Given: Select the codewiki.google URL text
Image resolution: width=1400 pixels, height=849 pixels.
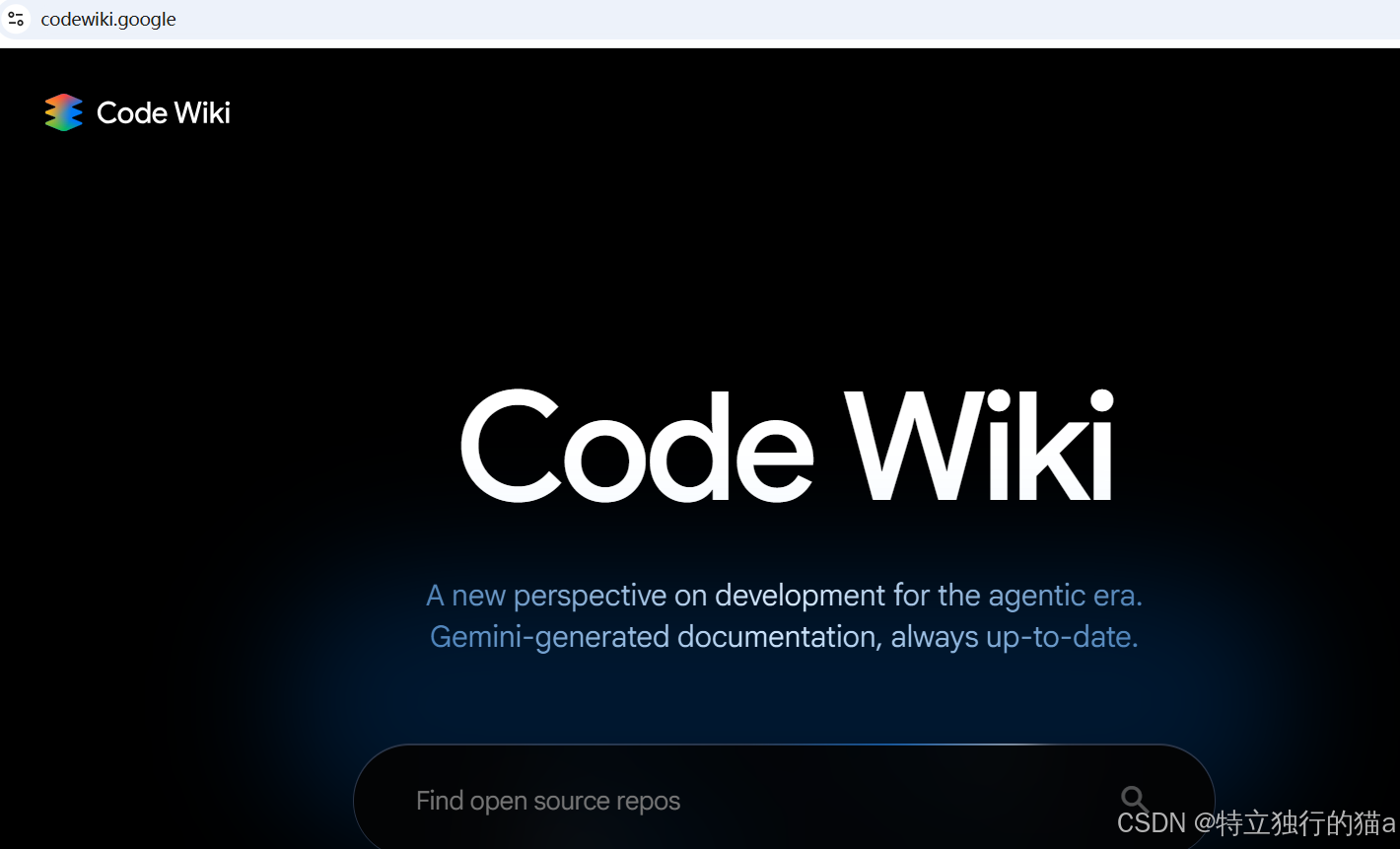Looking at the screenshot, I should coord(108,20).
